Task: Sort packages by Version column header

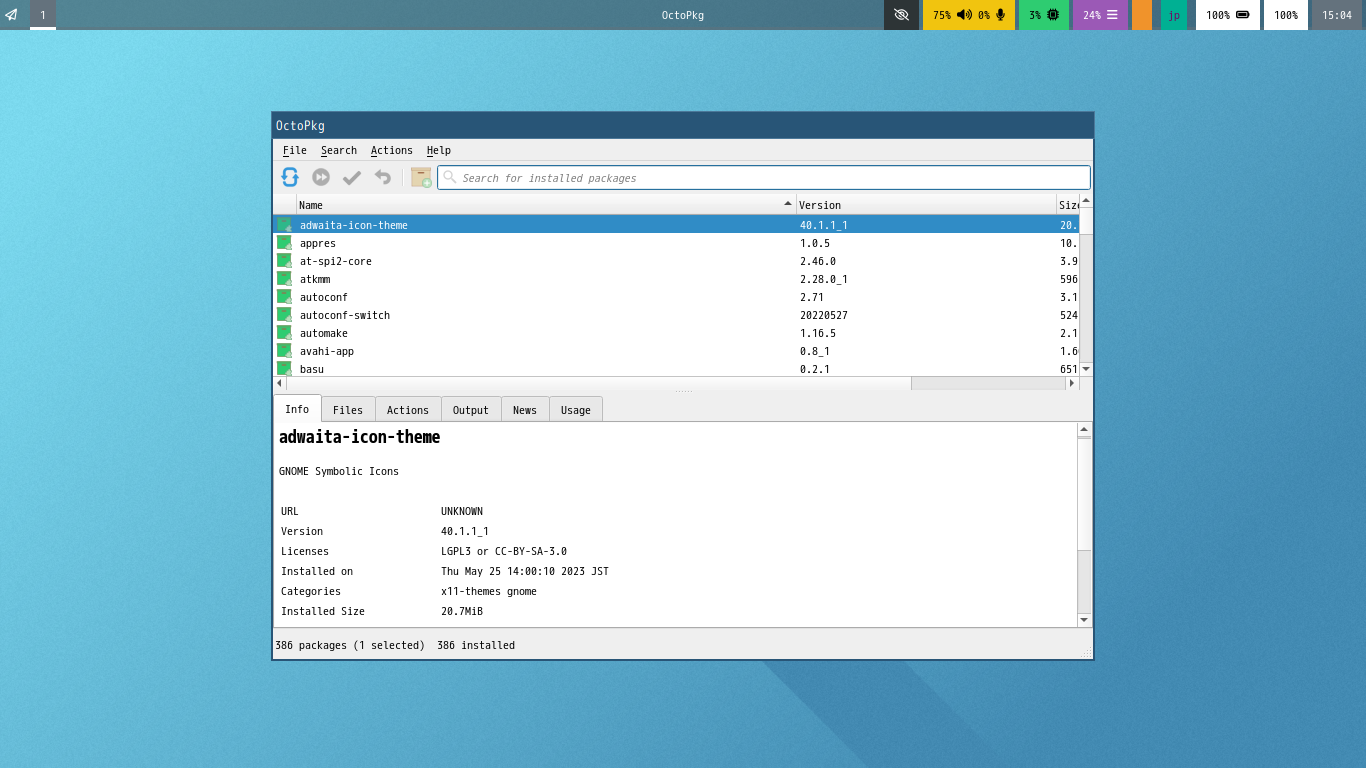Action: tap(926, 205)
